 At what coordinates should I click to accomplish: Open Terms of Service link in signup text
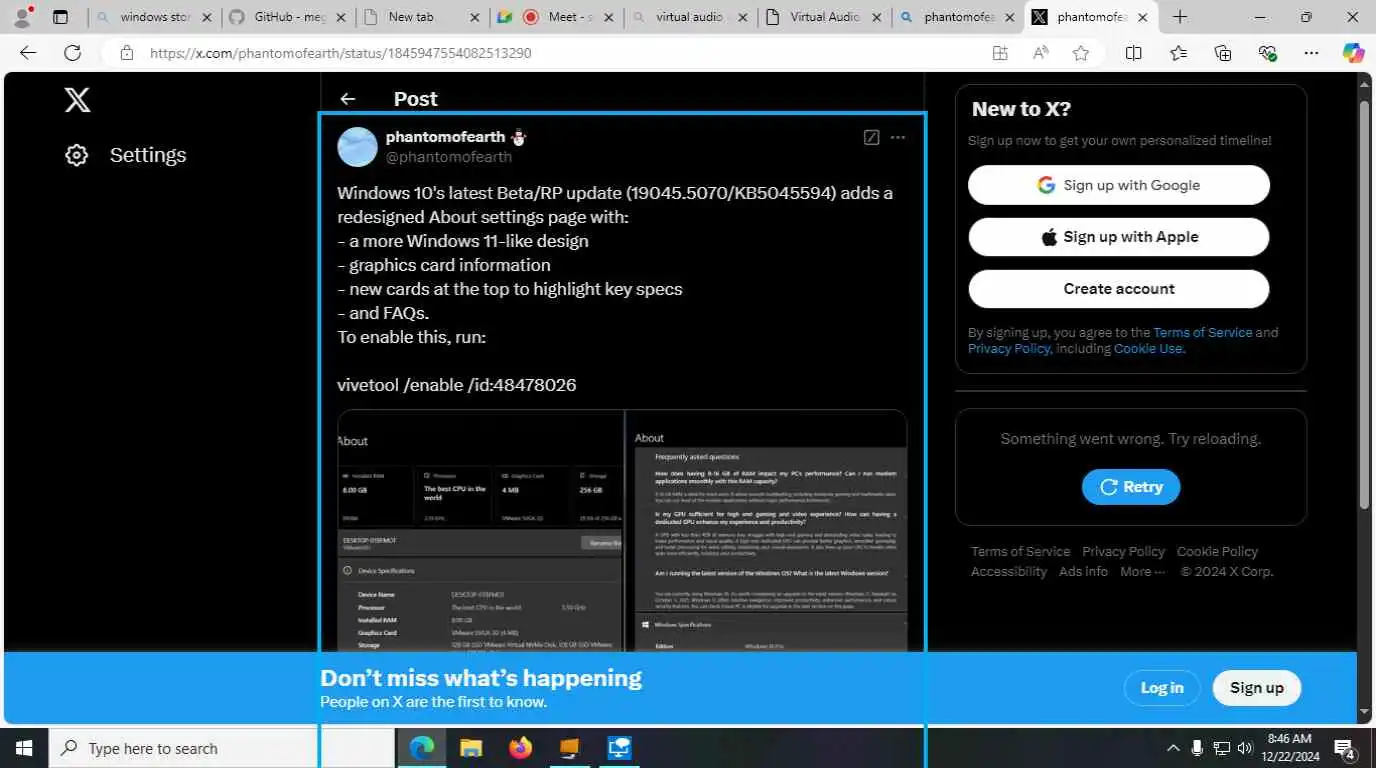tap(1202, 332)
